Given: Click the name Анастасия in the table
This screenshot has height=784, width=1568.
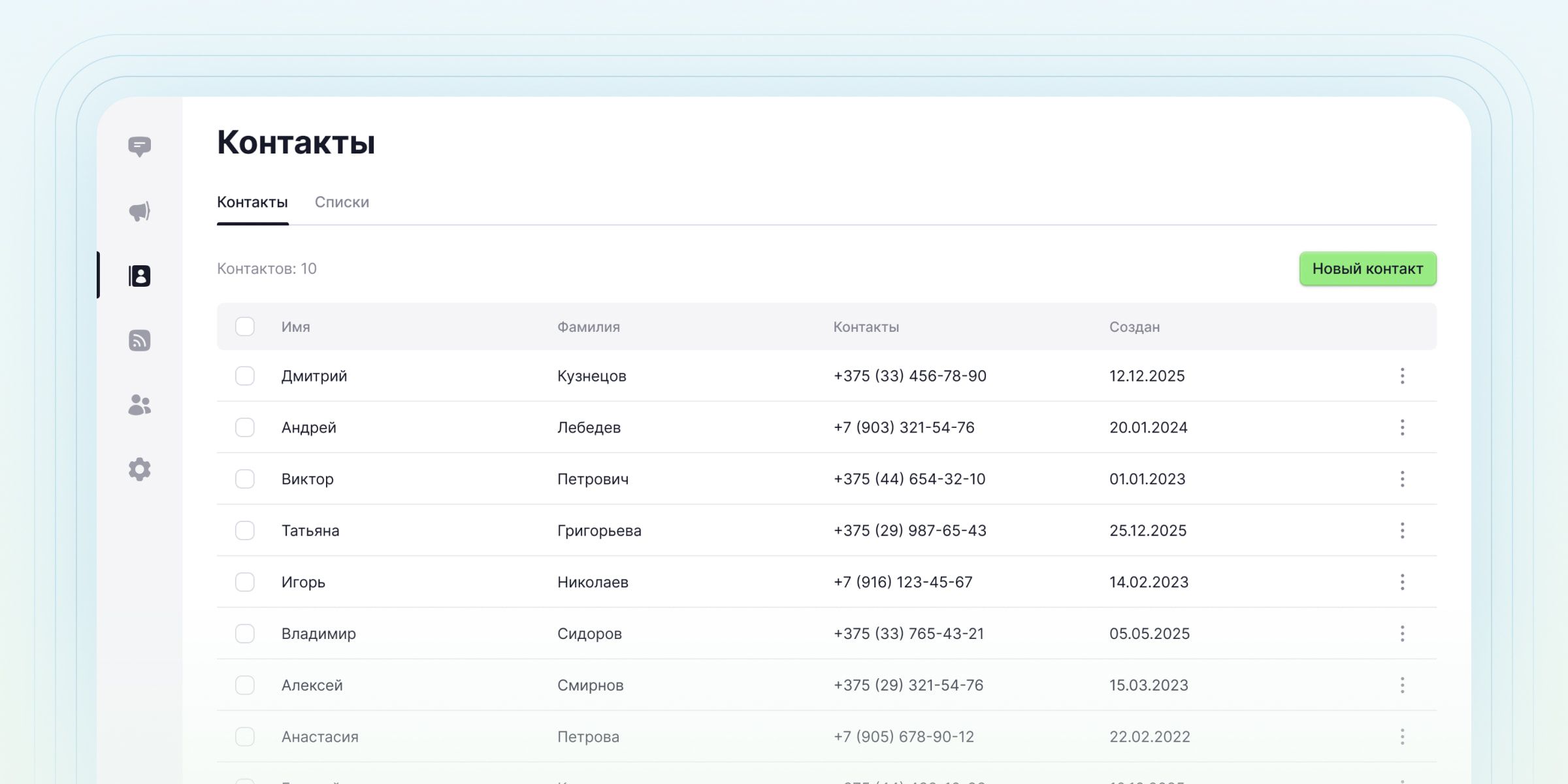Looking at the screenshot, I should [320, 737].
